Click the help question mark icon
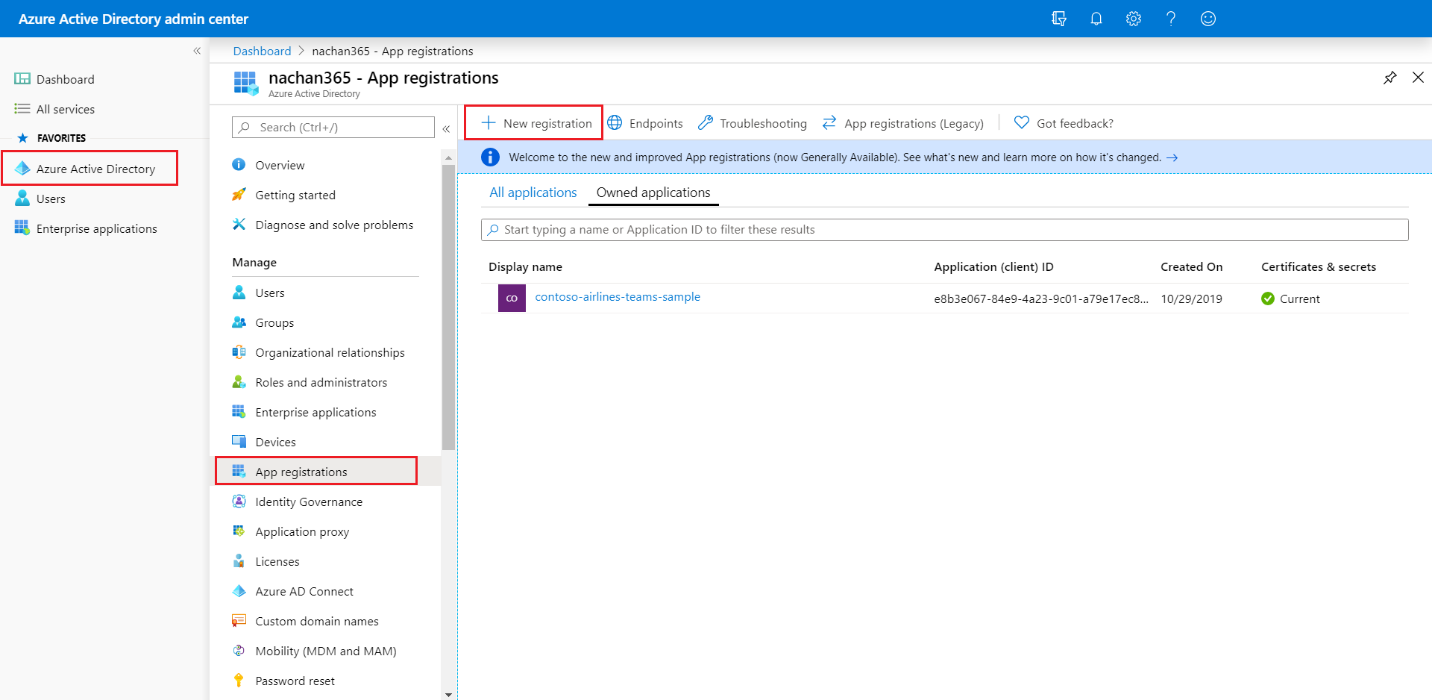This screenshot has width=1432, height=700. pos(1171,19)
